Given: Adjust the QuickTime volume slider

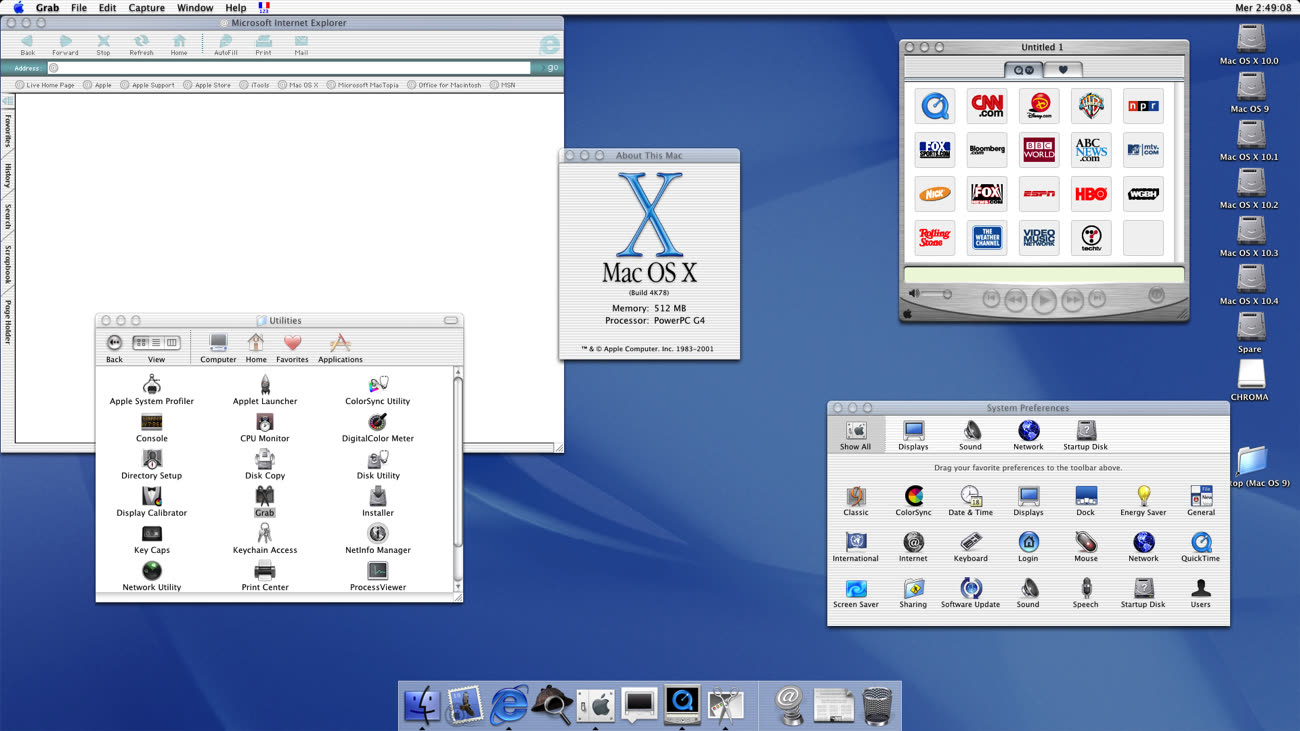Looking at the screenshot, I should 935,294.
